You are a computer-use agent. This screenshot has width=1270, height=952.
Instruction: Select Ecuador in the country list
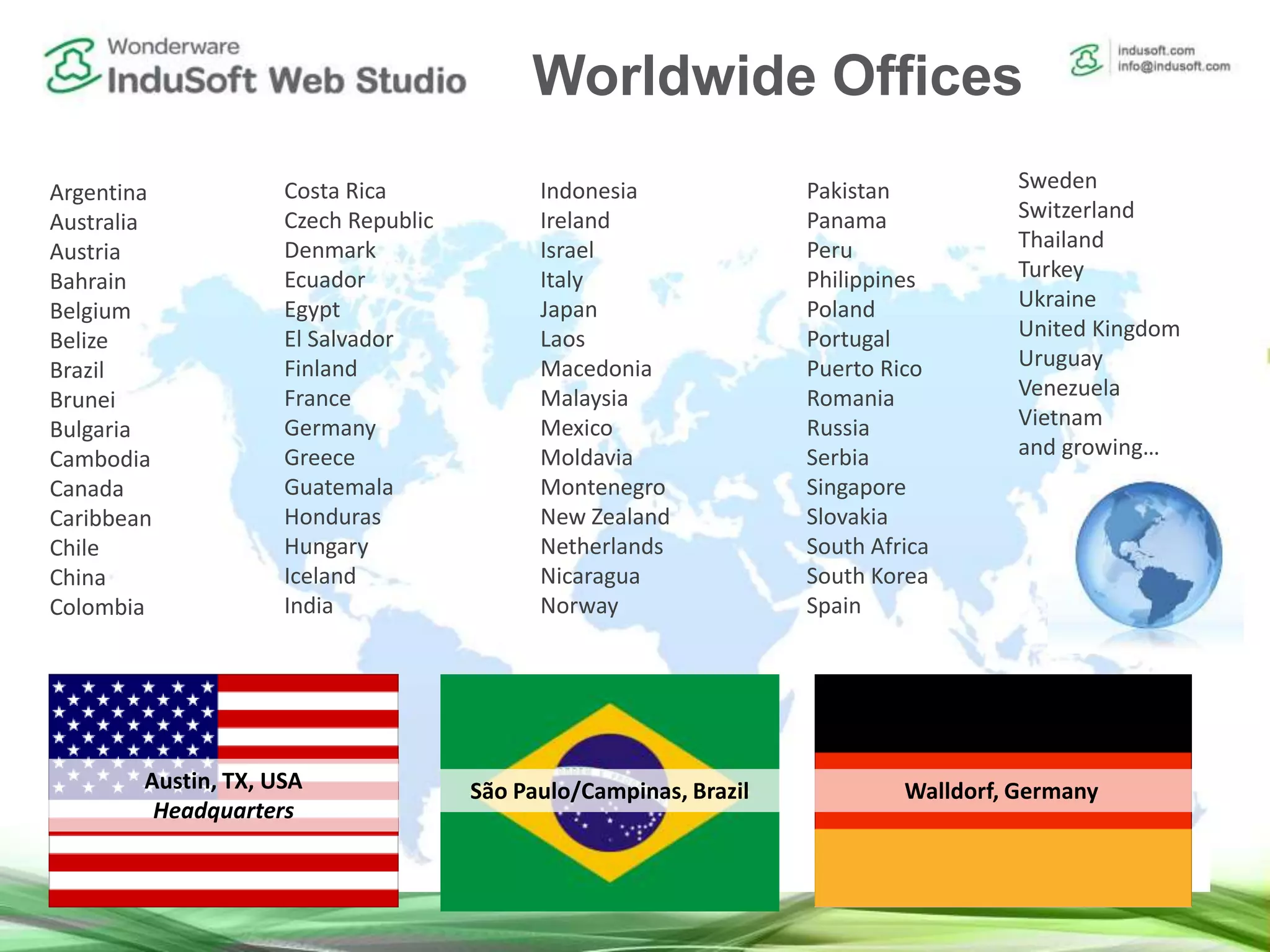[x=324, y=280]
